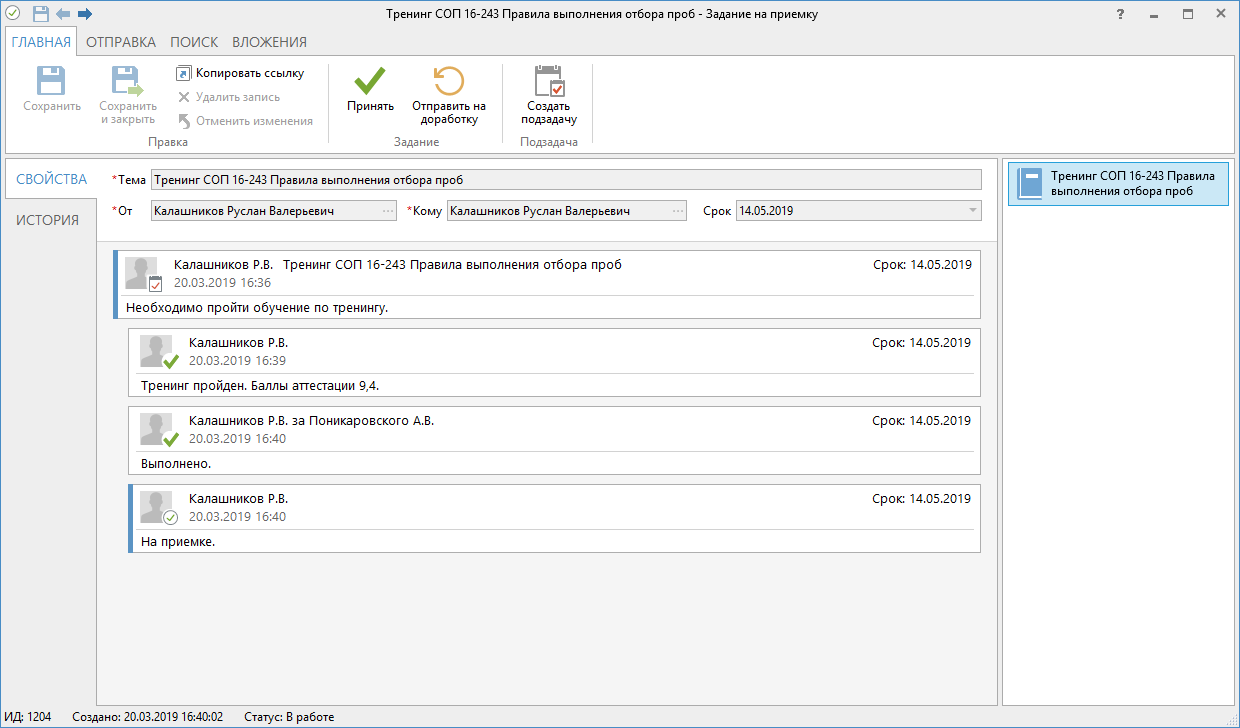Switch to the ОТПРАВКА ribbon tab
The image size is (1240, 728).
point(121,42)
